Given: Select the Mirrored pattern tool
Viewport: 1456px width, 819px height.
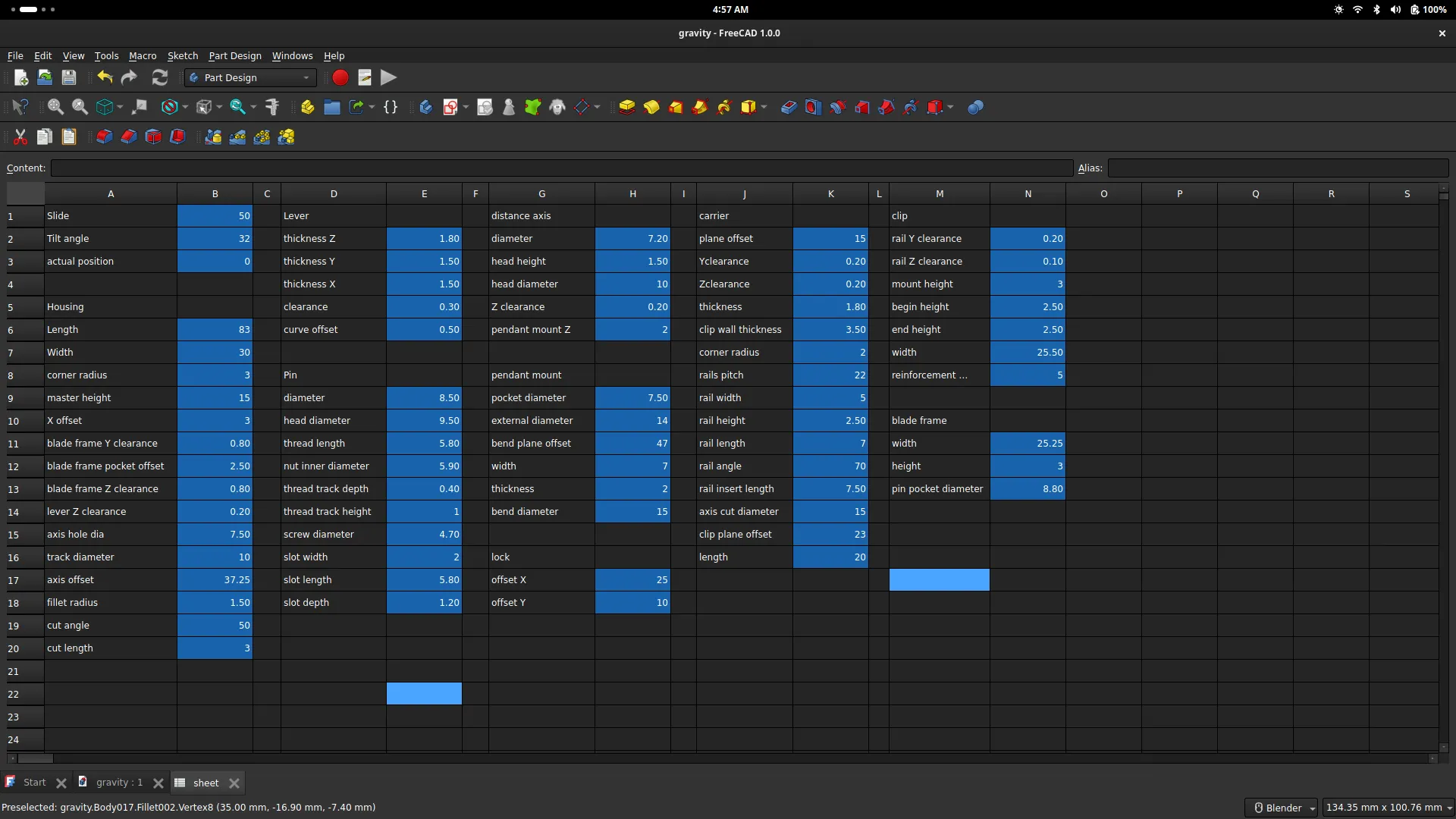Looking at the screenshot, I should click(213, 136).
